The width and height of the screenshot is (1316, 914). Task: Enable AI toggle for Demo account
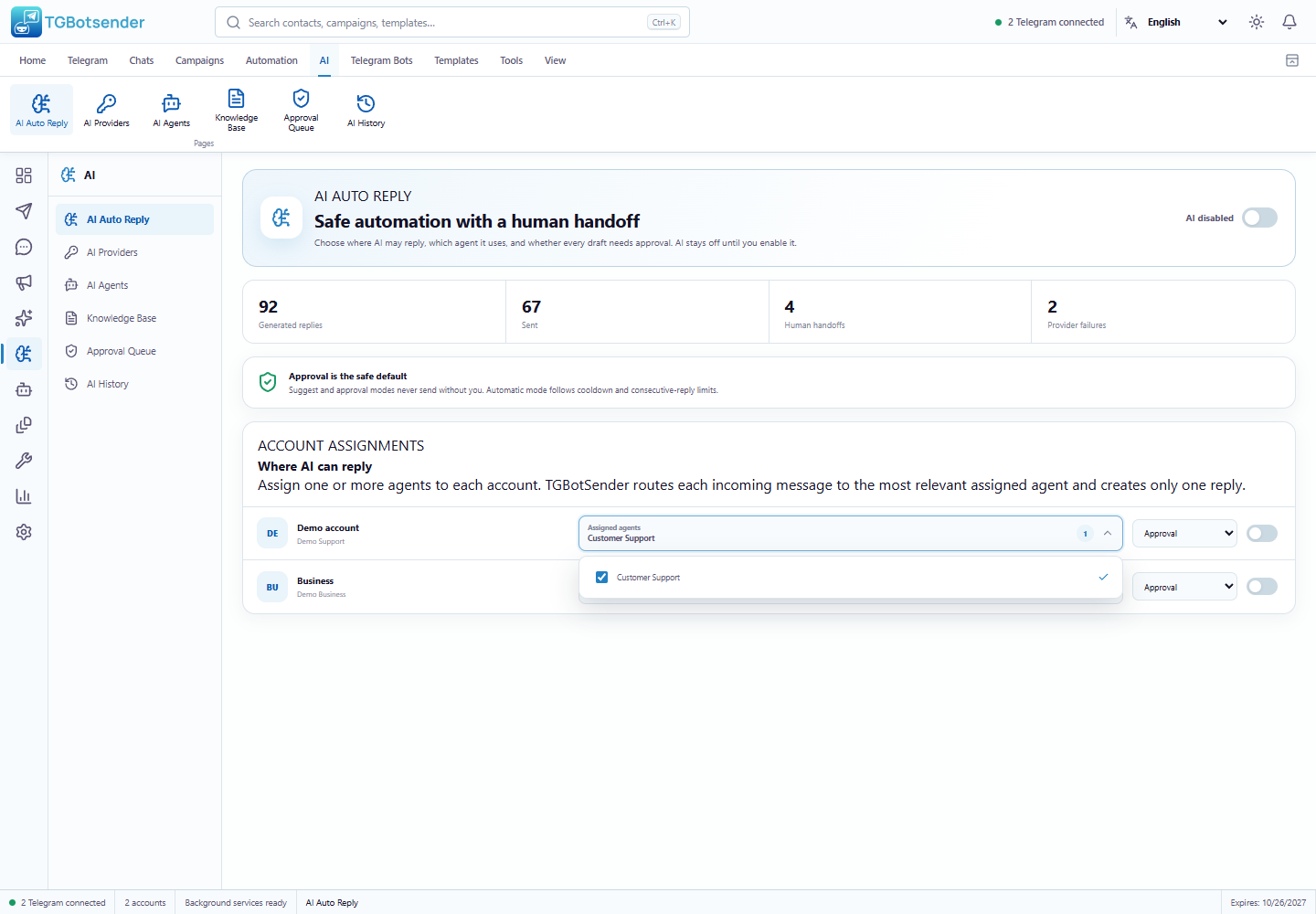pyautogui.click(x=1262, y=534)
